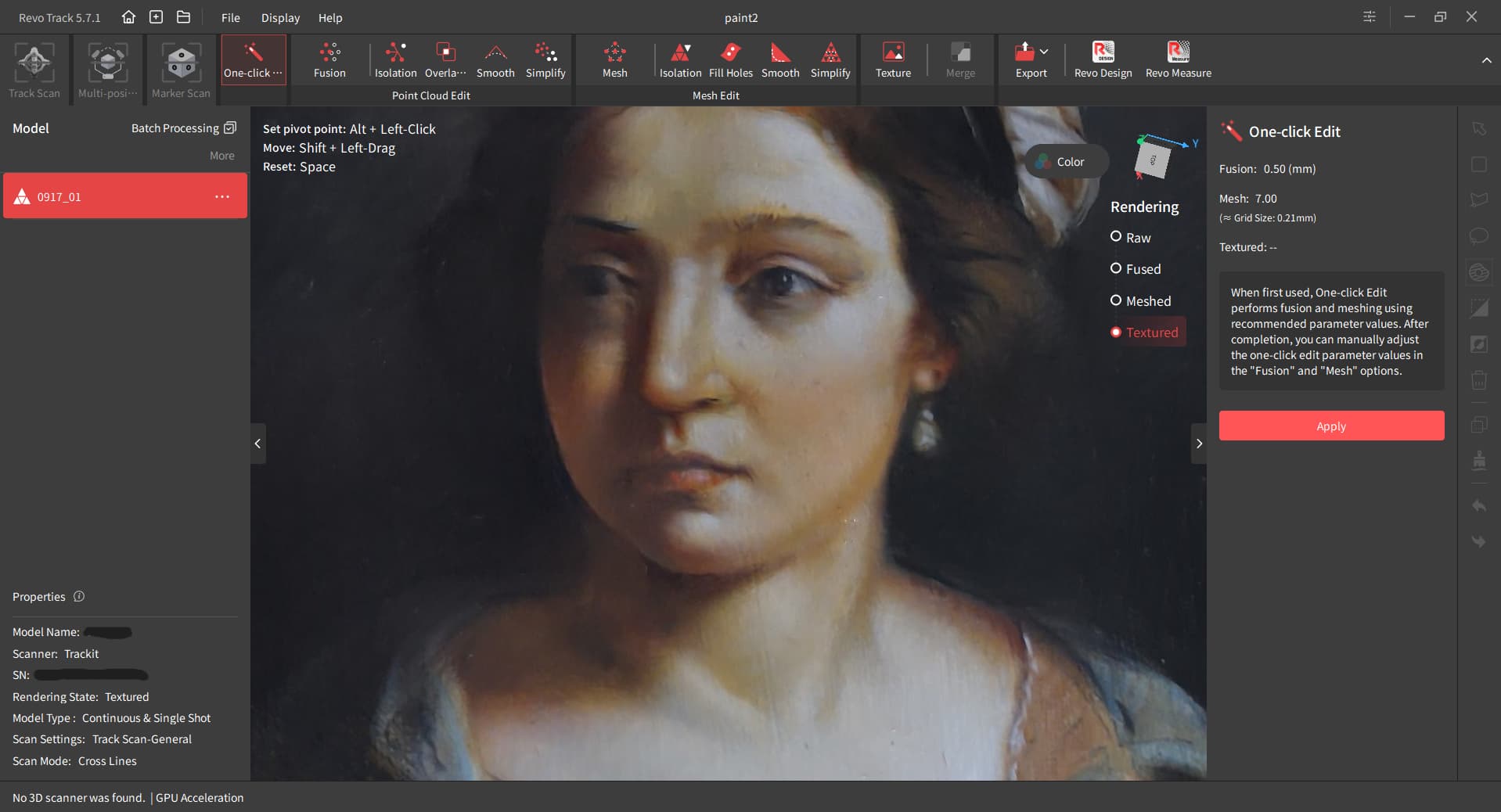1501x812 pixels.
Task: Open the Texture tool
Action: 893,60
